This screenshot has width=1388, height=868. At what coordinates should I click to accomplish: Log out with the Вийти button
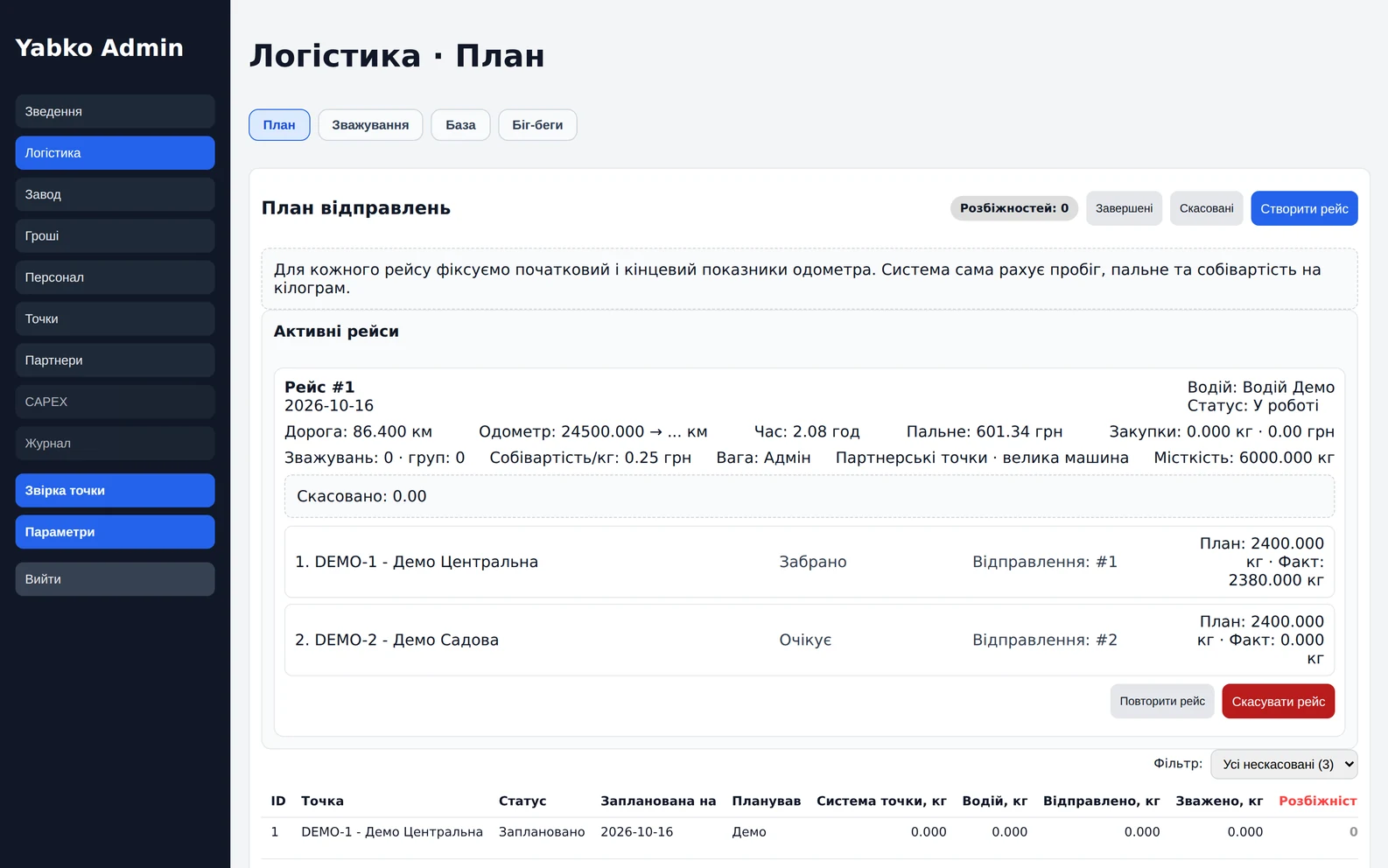pos(115,579)
